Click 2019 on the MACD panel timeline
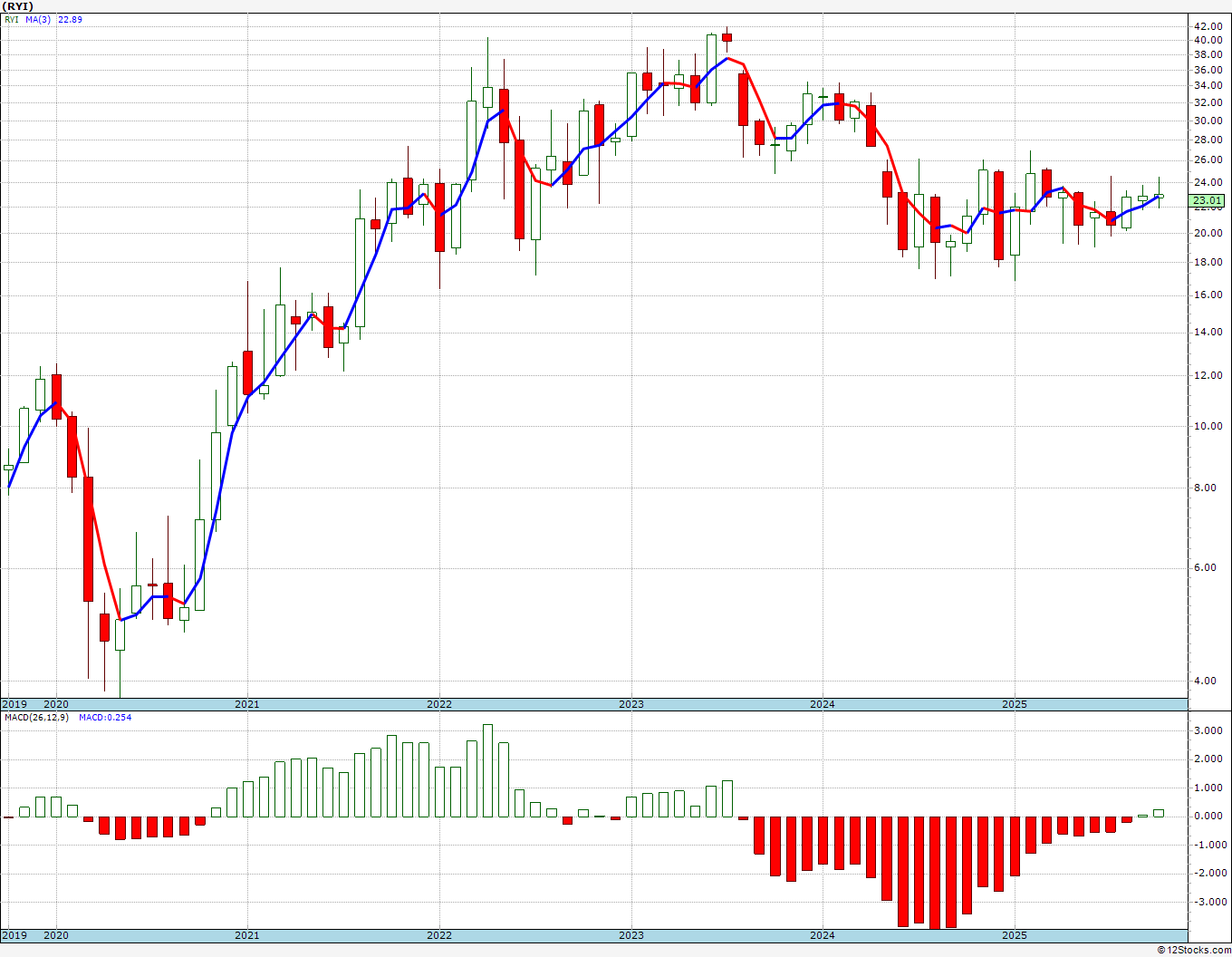 (x=14, y=935)
